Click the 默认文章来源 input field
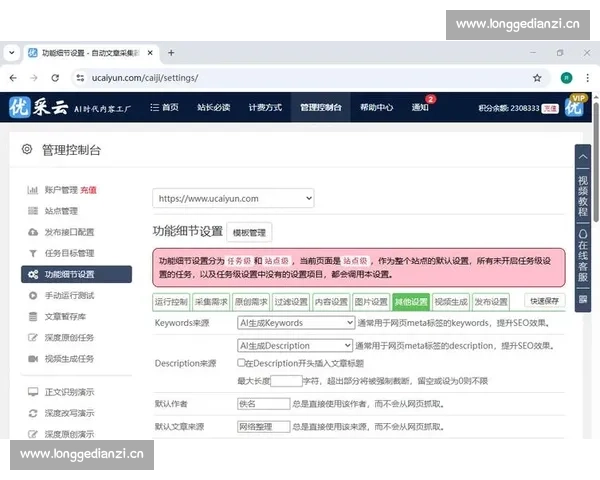This screenshot has height=480, width=600. click(x=264, y=427)
